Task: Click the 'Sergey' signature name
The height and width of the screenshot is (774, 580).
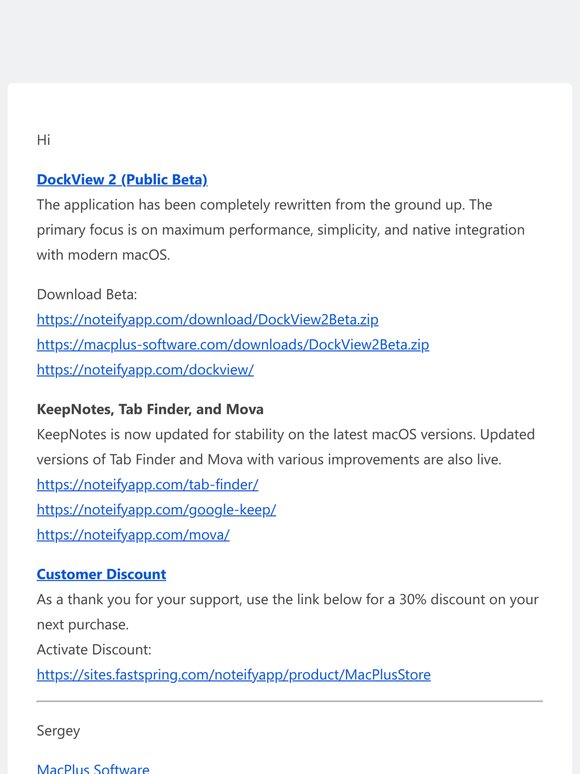Action: (58, 731)
